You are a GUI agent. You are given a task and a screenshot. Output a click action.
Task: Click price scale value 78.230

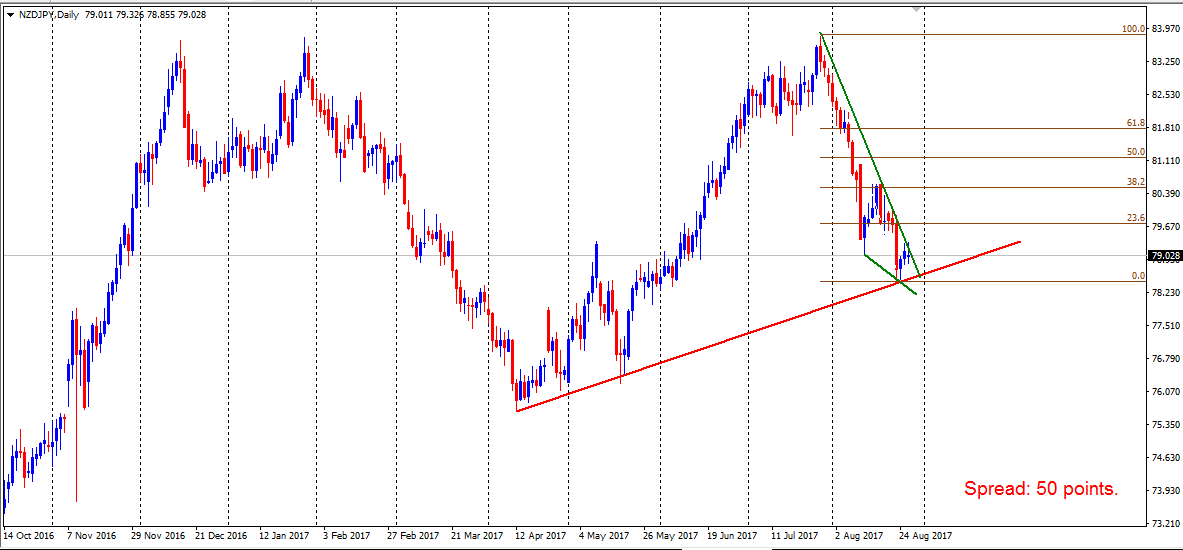(x=1166, y=293)
